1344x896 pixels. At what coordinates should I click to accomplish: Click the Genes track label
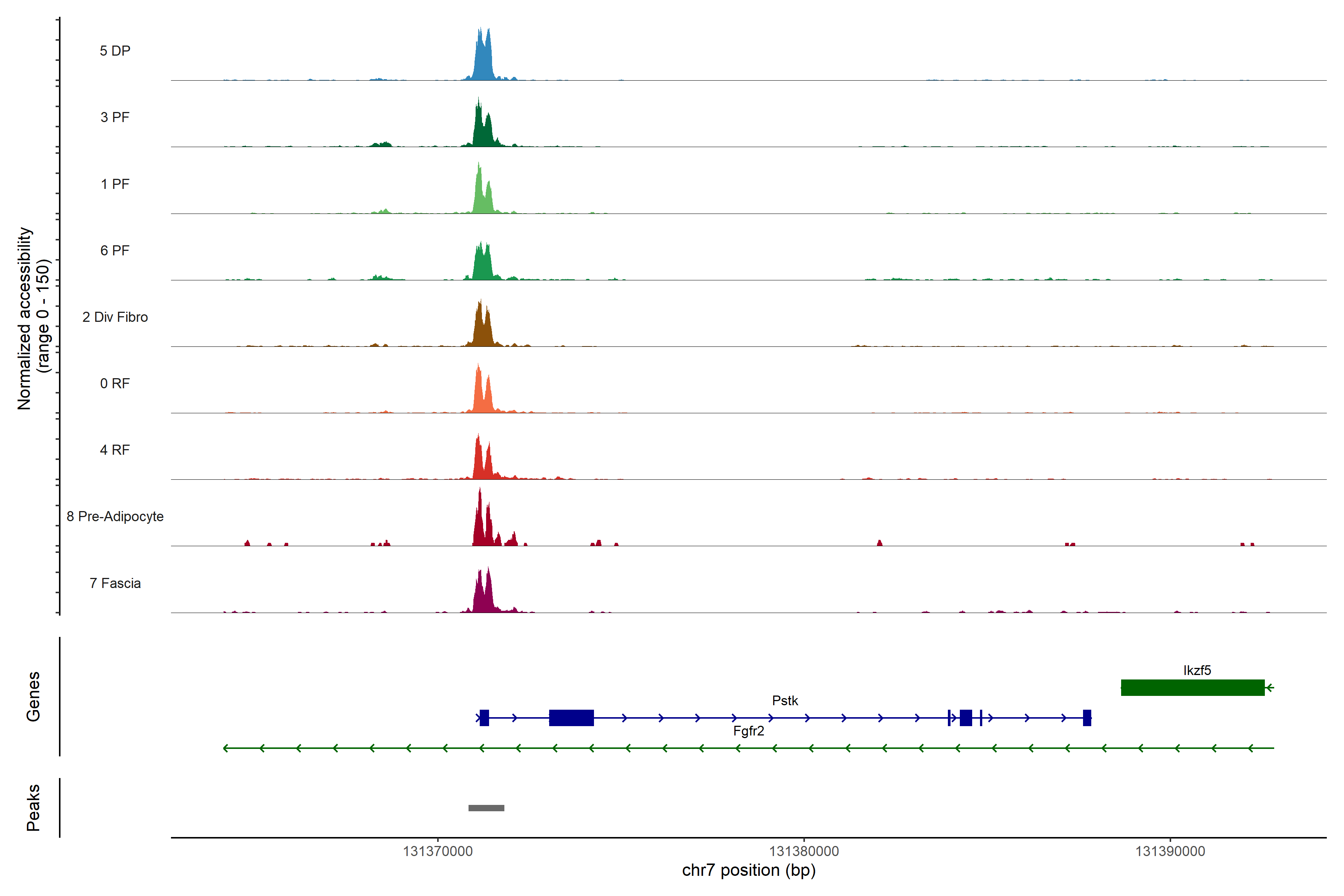(x=33, y=697)
